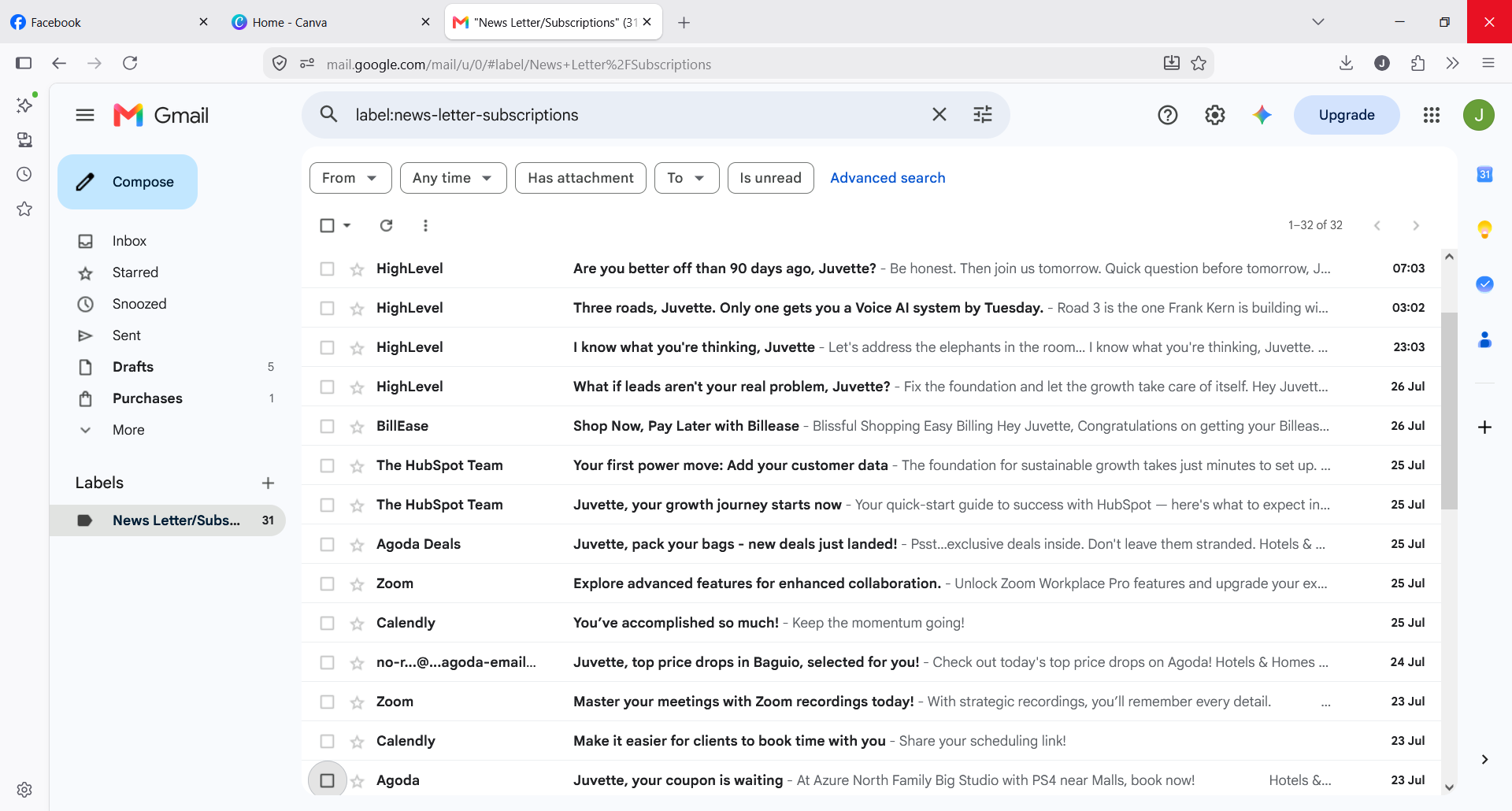Viewport: 1512px width, 811px height.
Task: Toggle Has attachment filter chip
Action: coord(580,178)
